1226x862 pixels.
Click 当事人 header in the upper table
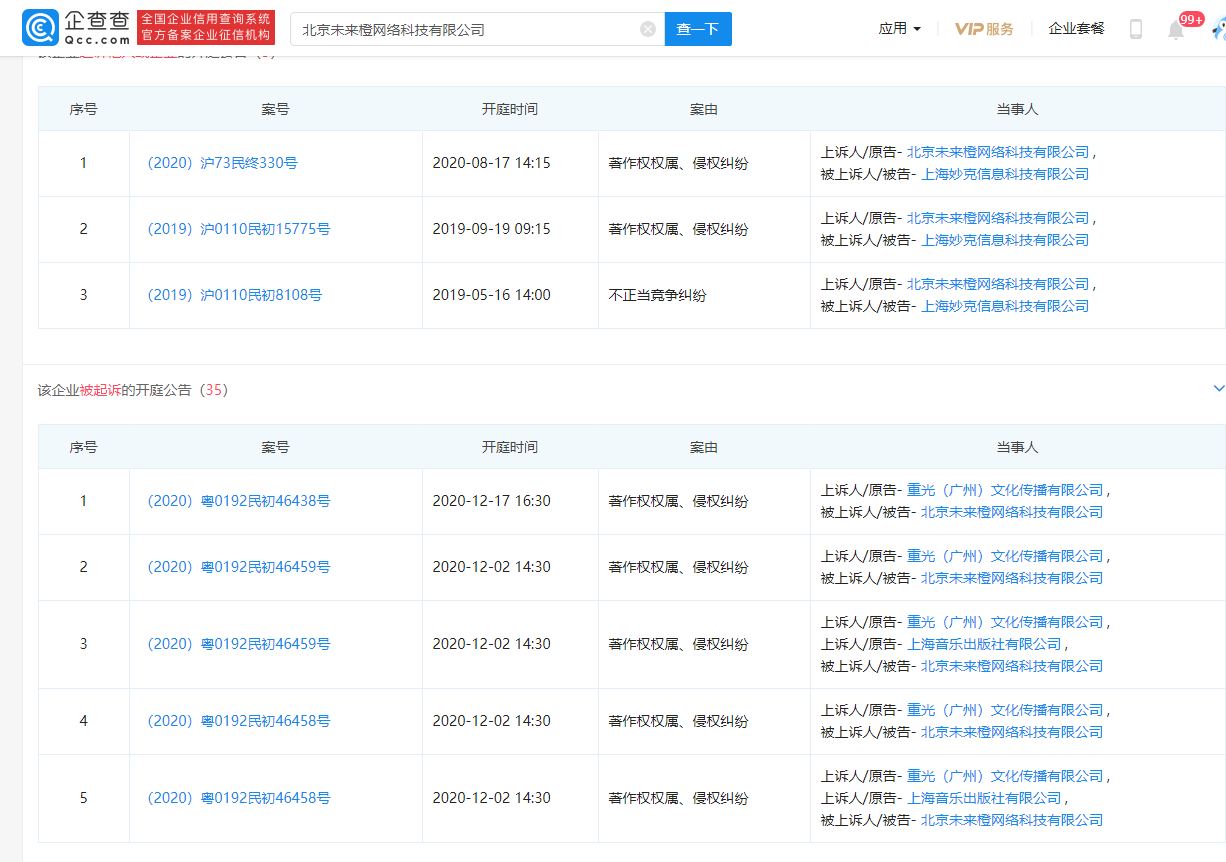pyautogui.click(x=1018, y=109)
